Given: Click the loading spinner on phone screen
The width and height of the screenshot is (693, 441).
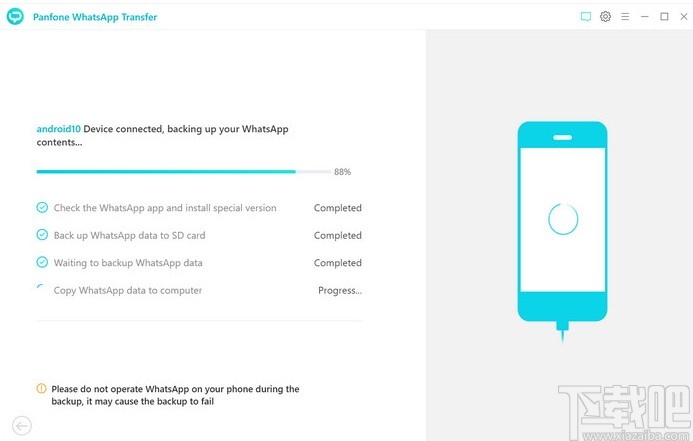Looking at the screenshot, I should click(x=562, y=218).
